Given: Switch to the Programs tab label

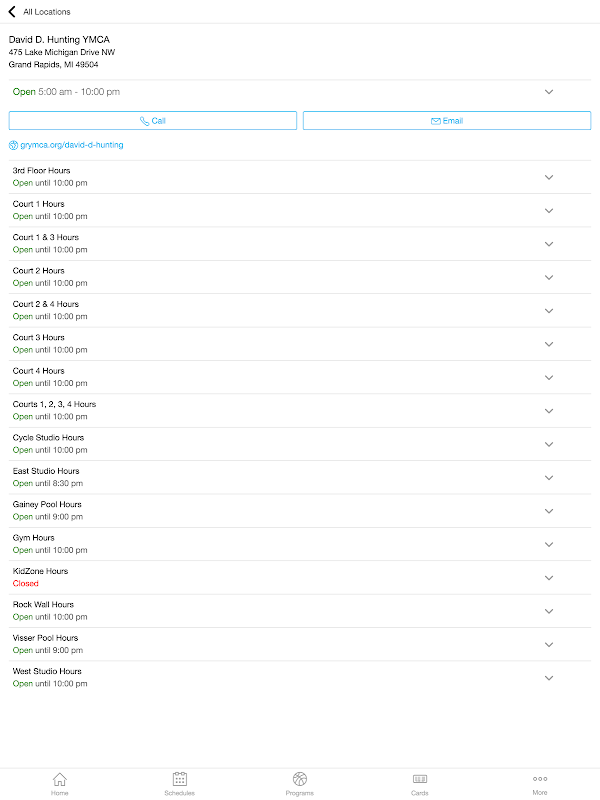Looking at the screenshot, I should pyautogui.click(x=300, y=793).
